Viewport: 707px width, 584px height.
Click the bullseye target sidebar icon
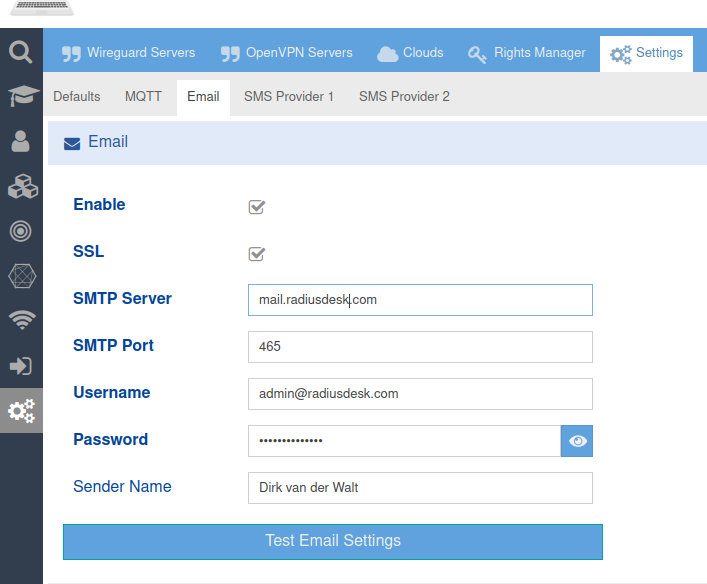click(21, 231)
